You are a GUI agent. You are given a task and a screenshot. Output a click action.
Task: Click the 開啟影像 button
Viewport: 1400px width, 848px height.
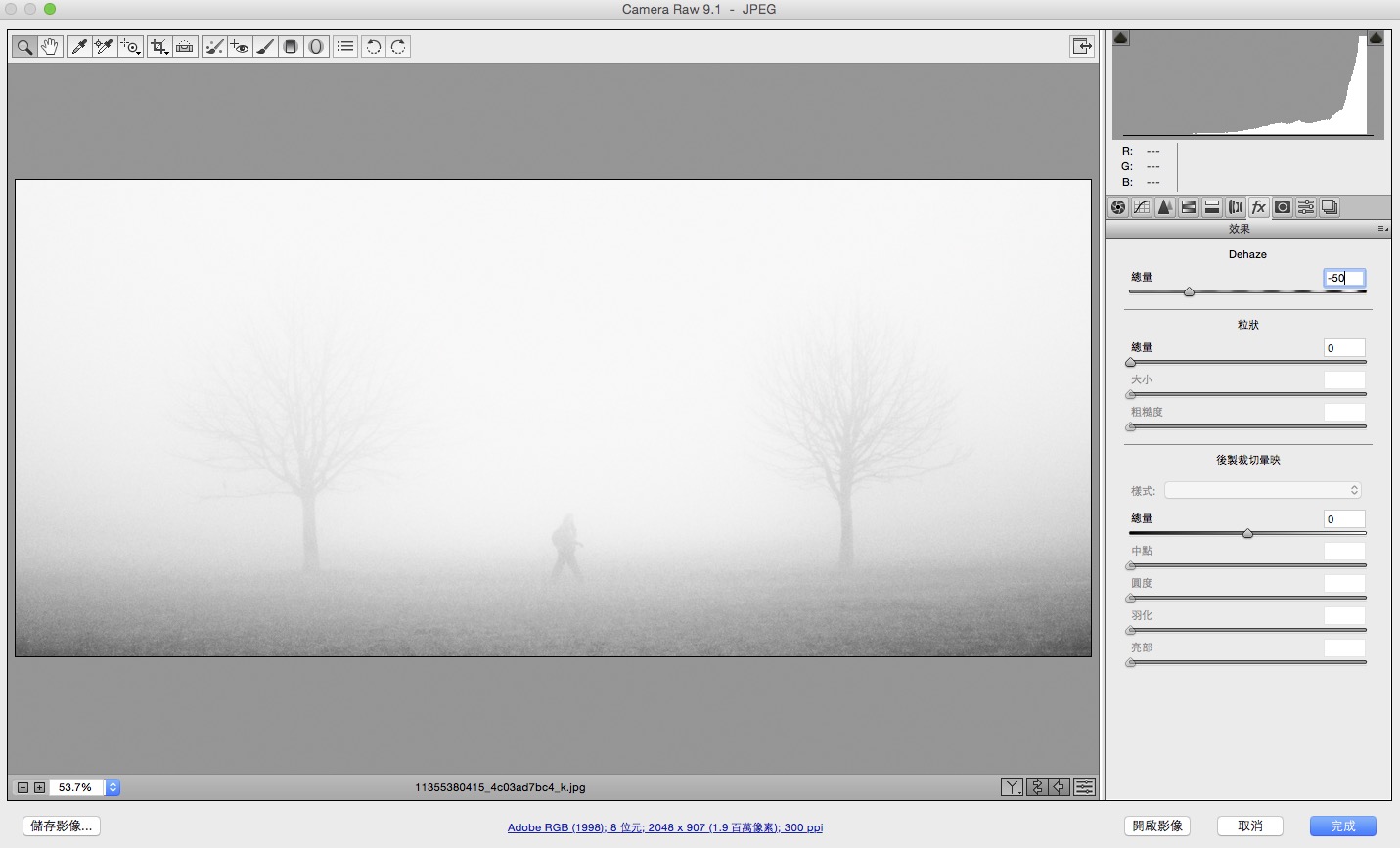tap(1157, 826)
